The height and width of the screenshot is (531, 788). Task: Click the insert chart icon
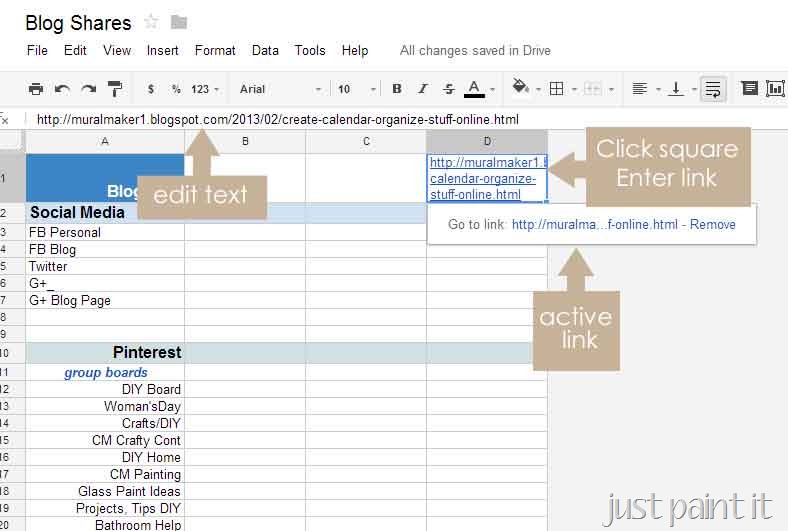(x=775, y=89)
